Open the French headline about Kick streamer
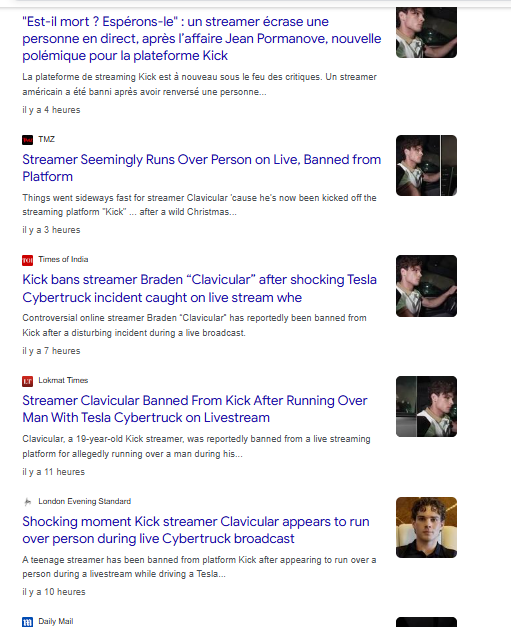This screenshot has height=627, width=511. coord(202,38)
